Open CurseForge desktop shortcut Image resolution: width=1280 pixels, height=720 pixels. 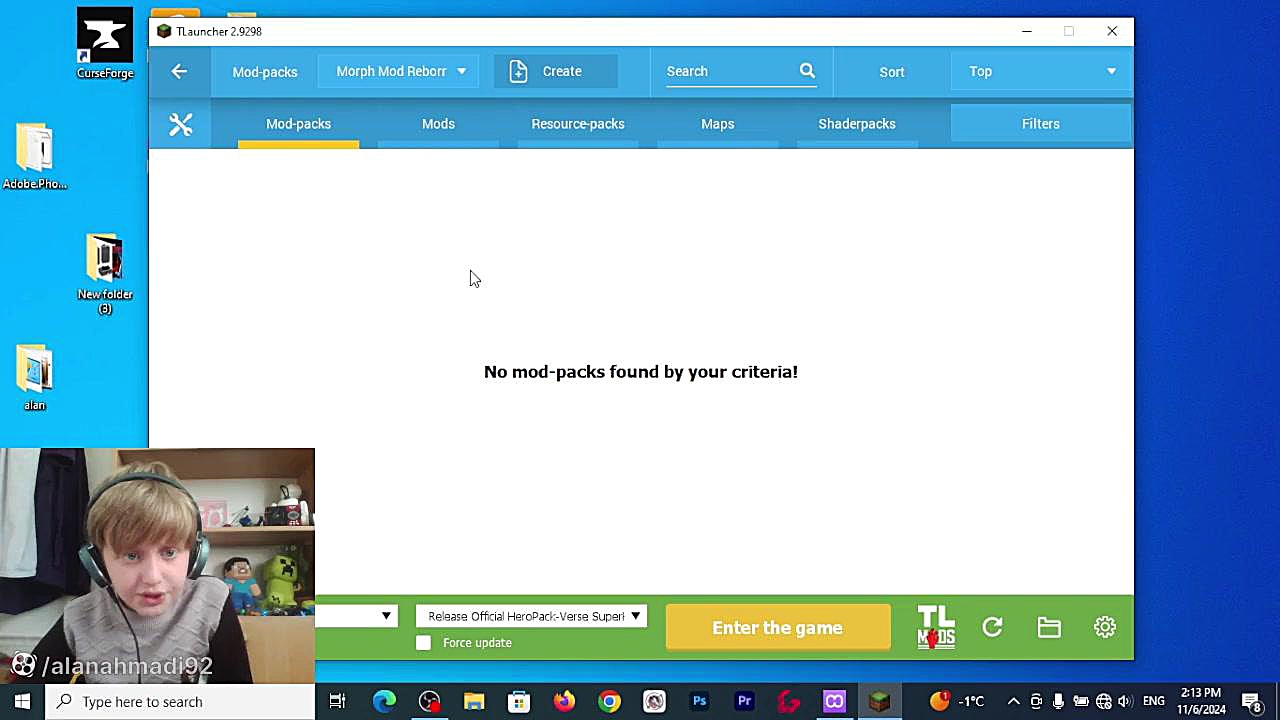click(105, 44)
